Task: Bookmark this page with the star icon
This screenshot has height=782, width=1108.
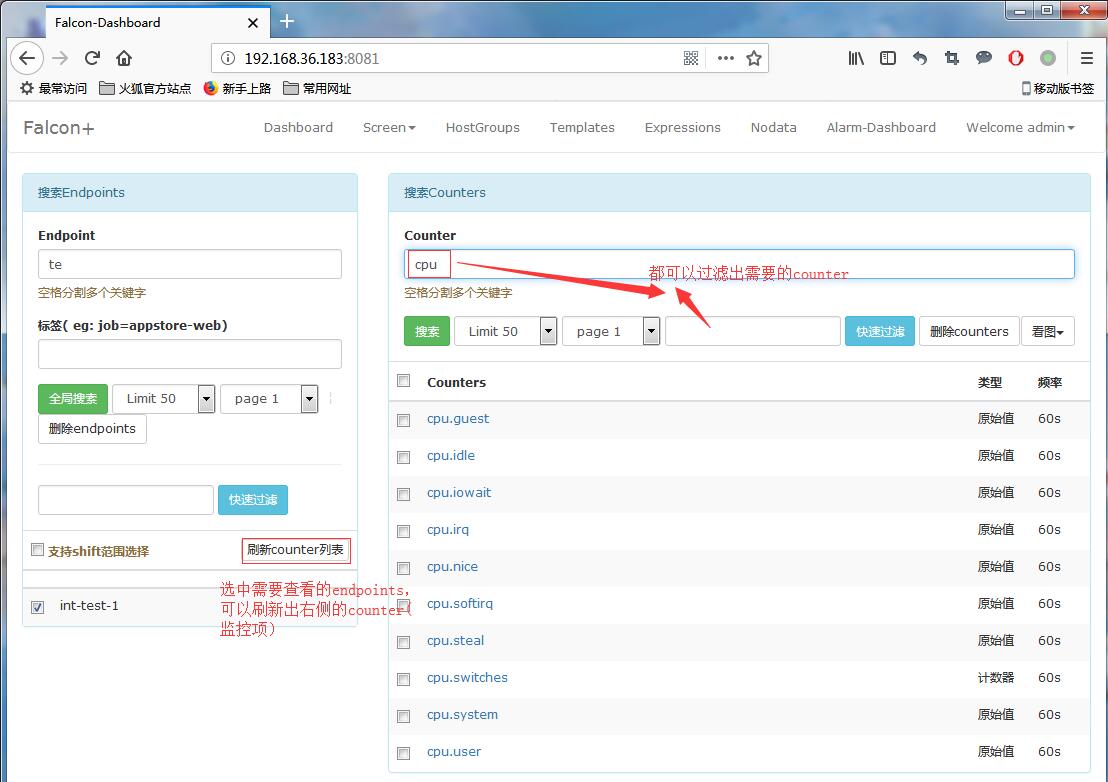Action: (x=754, y=58)
